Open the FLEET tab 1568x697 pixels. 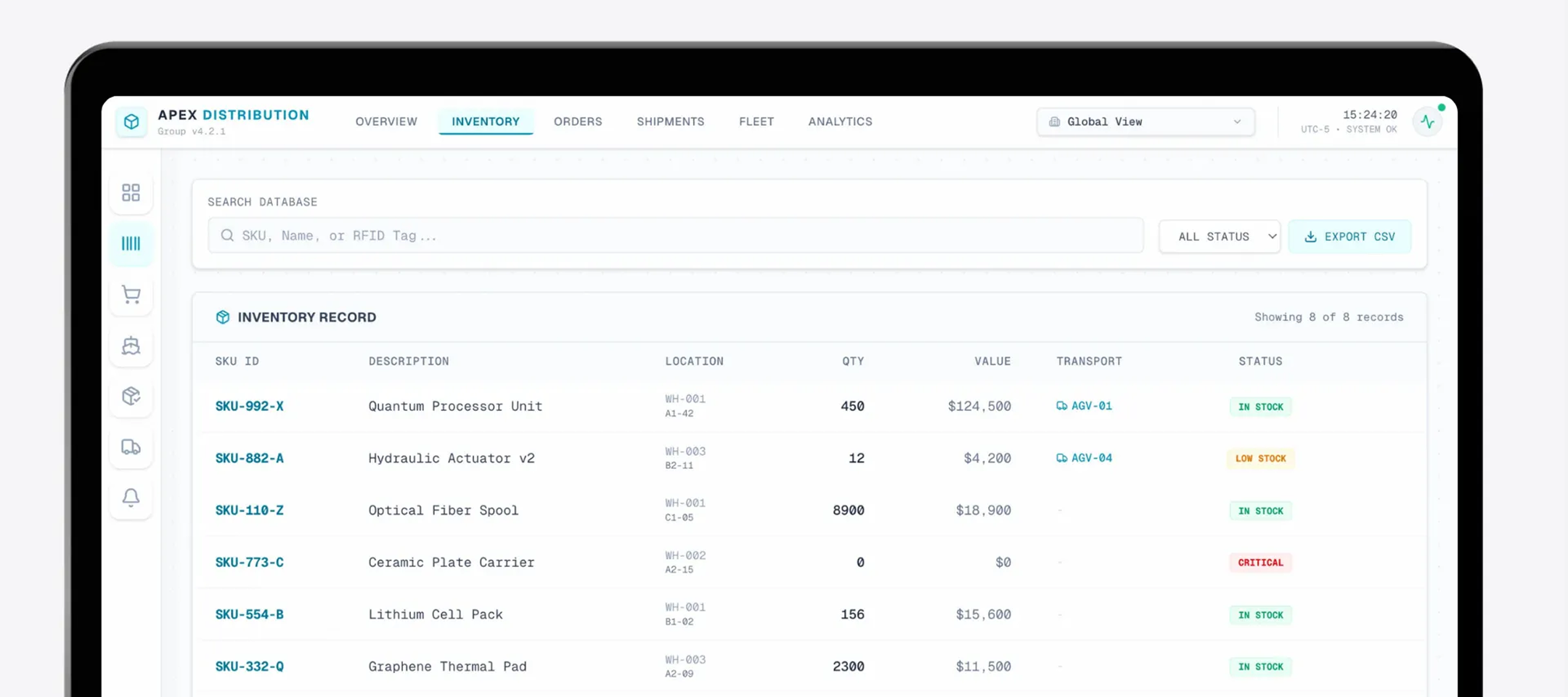(x=756, y=121)
